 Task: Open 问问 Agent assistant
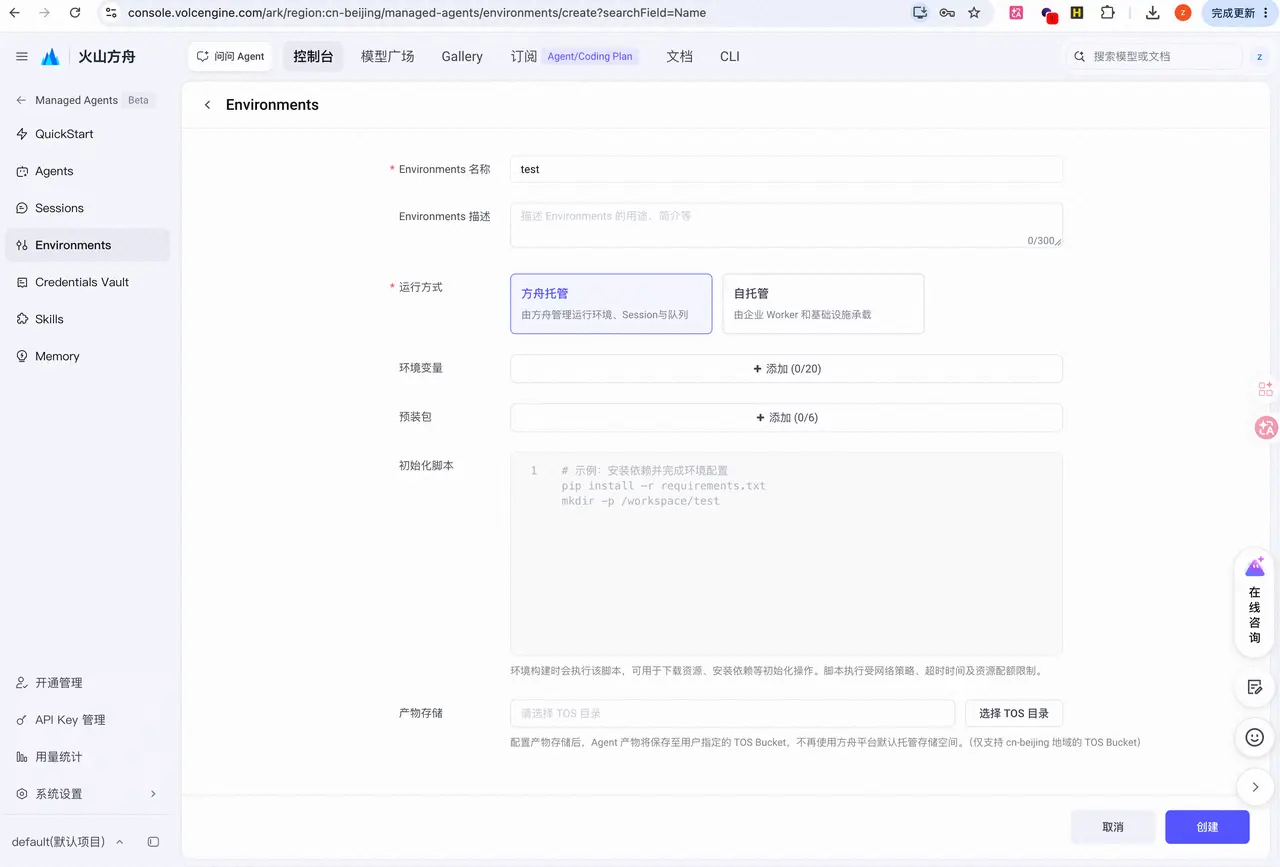pyautogui.click(x=231, y=57)
